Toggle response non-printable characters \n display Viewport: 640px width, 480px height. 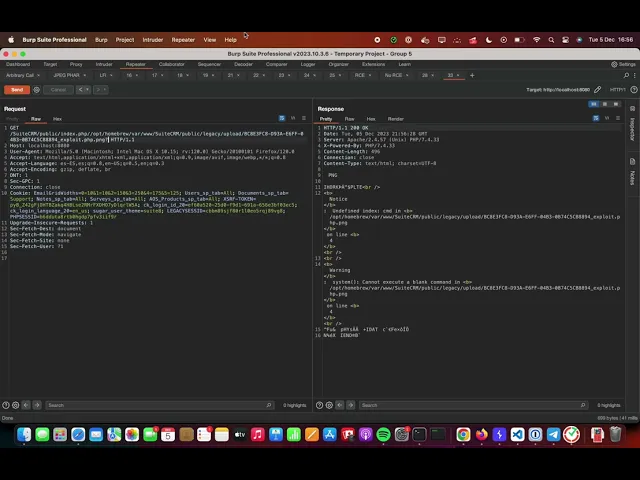coord(607,118)
